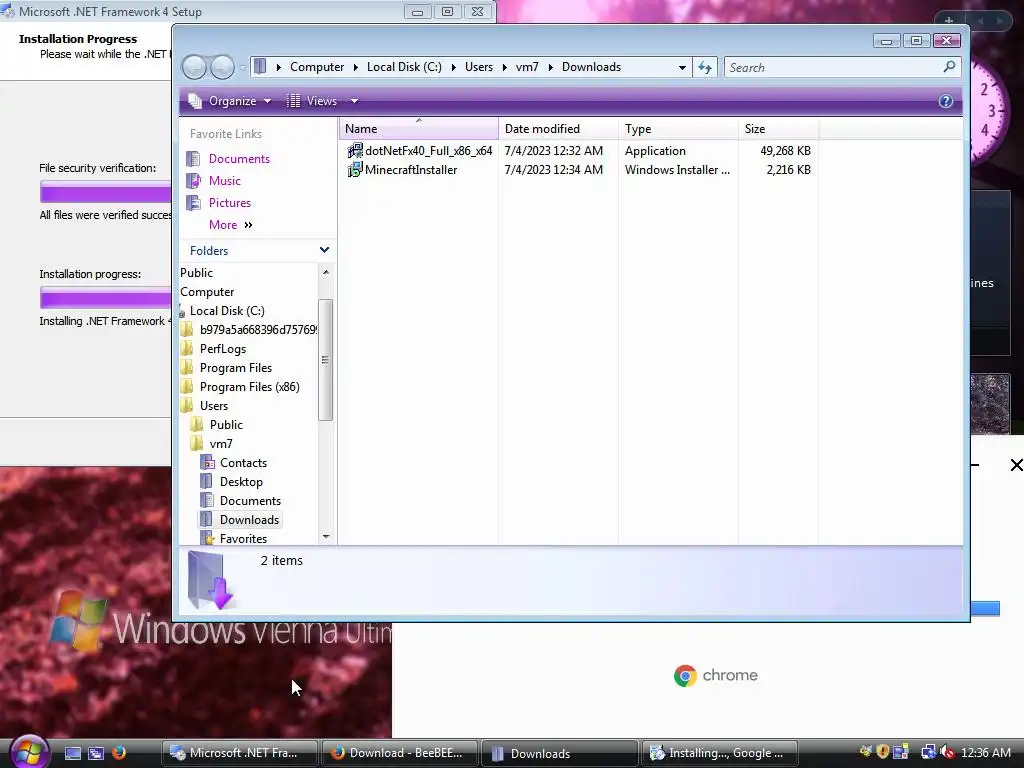
Task: Select the PerfLogs folder
Action: [223, 349]
